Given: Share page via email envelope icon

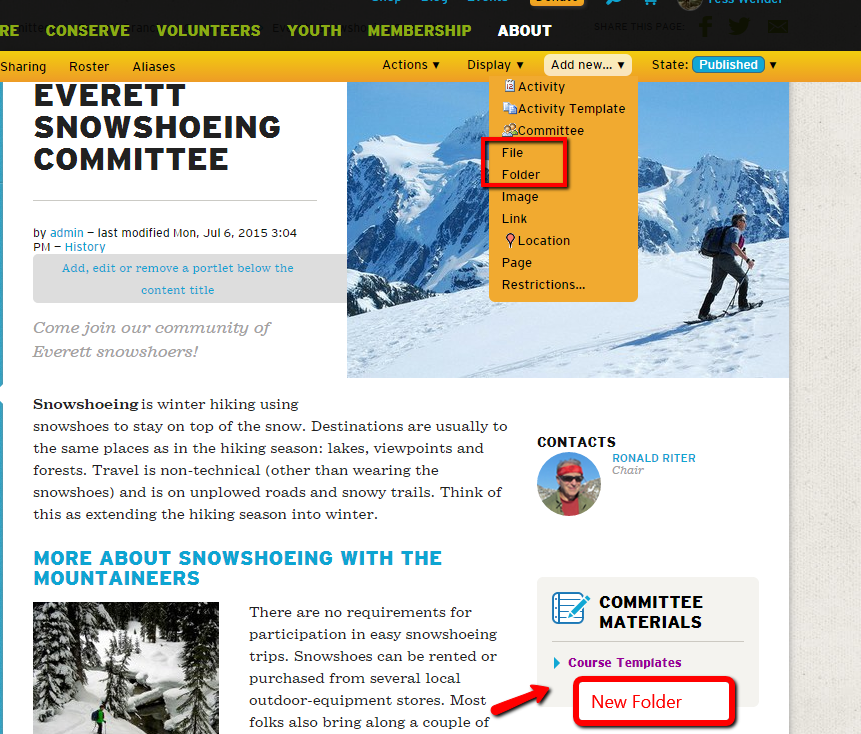Looking at the screenshot, I should coord(778,26).
